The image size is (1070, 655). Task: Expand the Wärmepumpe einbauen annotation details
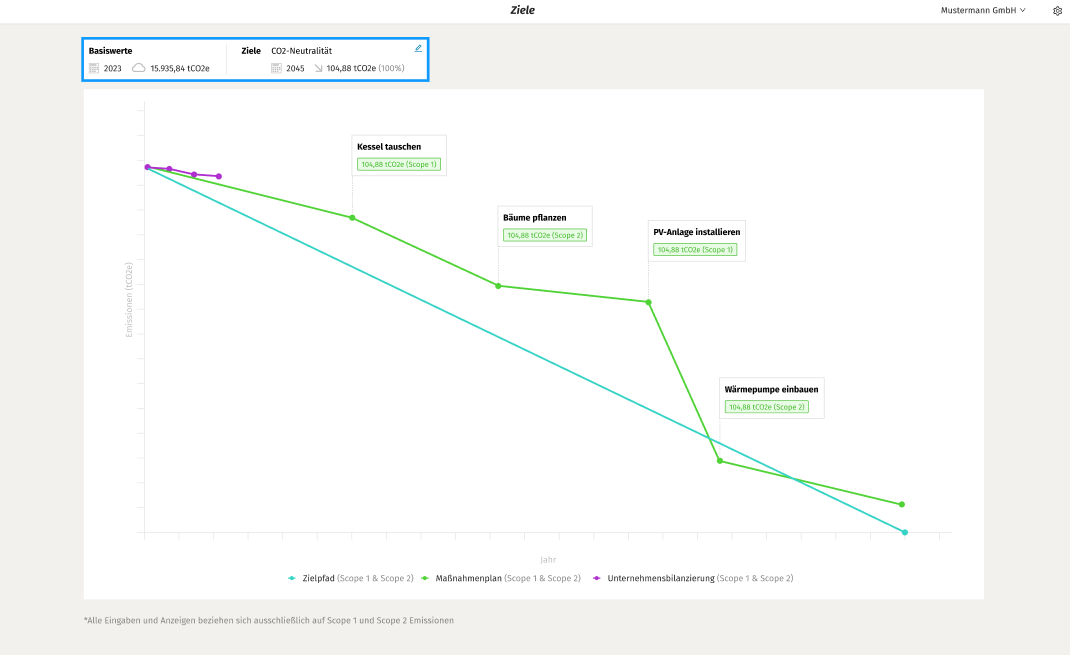tap(772, 389)
